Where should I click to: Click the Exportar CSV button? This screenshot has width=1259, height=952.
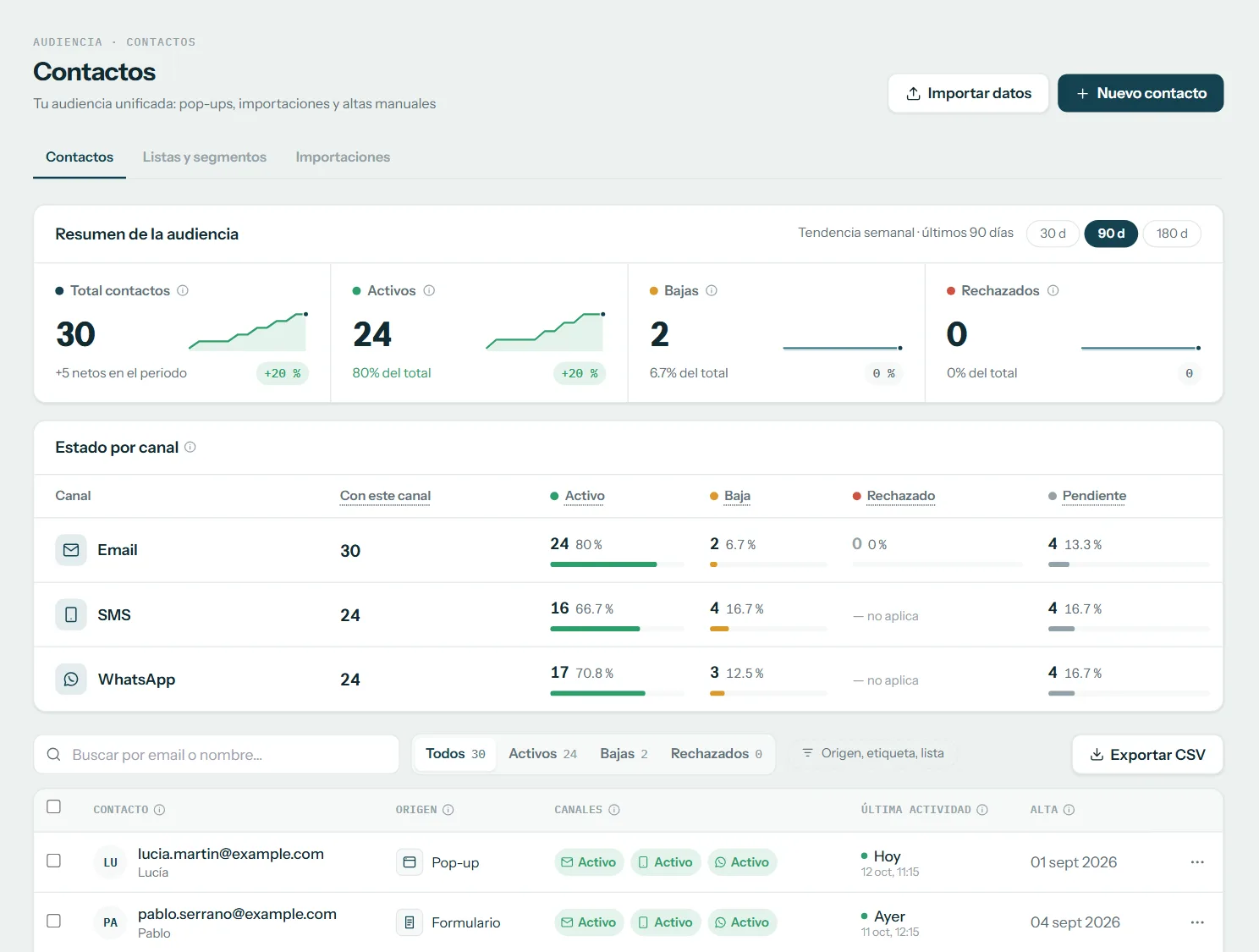tap(1147, 755)
